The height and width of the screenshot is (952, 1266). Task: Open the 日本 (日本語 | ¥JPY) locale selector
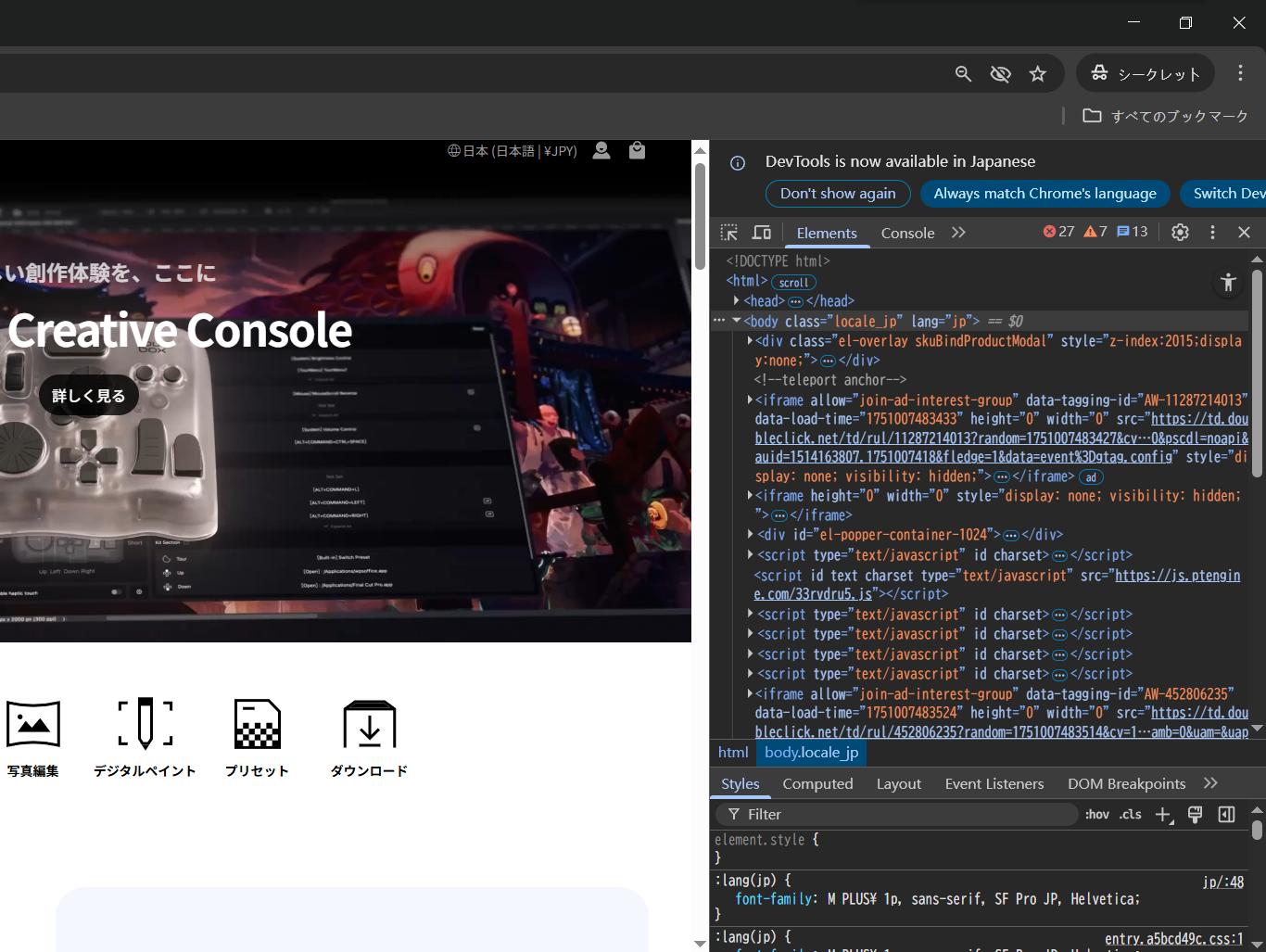(x=513, y=150)
